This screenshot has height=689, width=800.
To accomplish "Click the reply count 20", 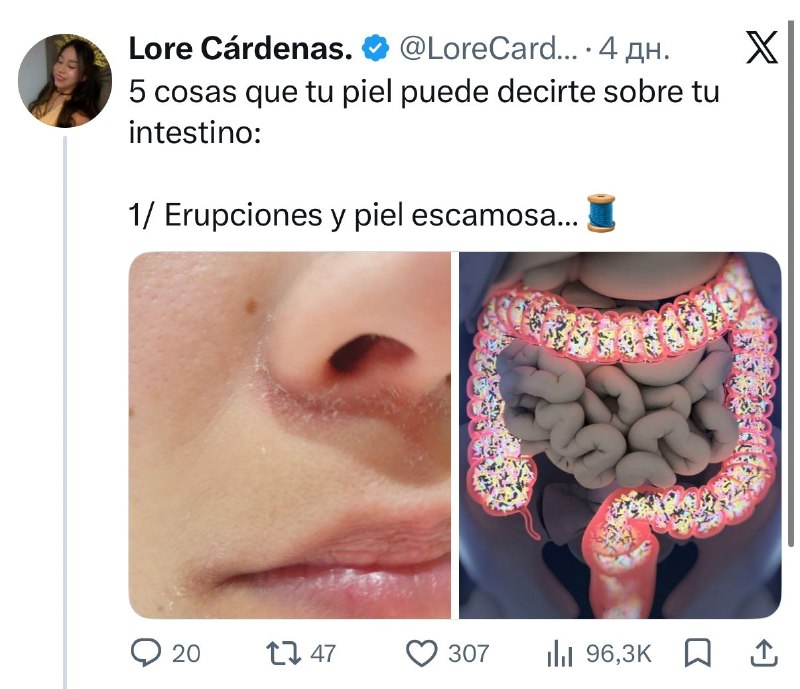I will [186, 654].
